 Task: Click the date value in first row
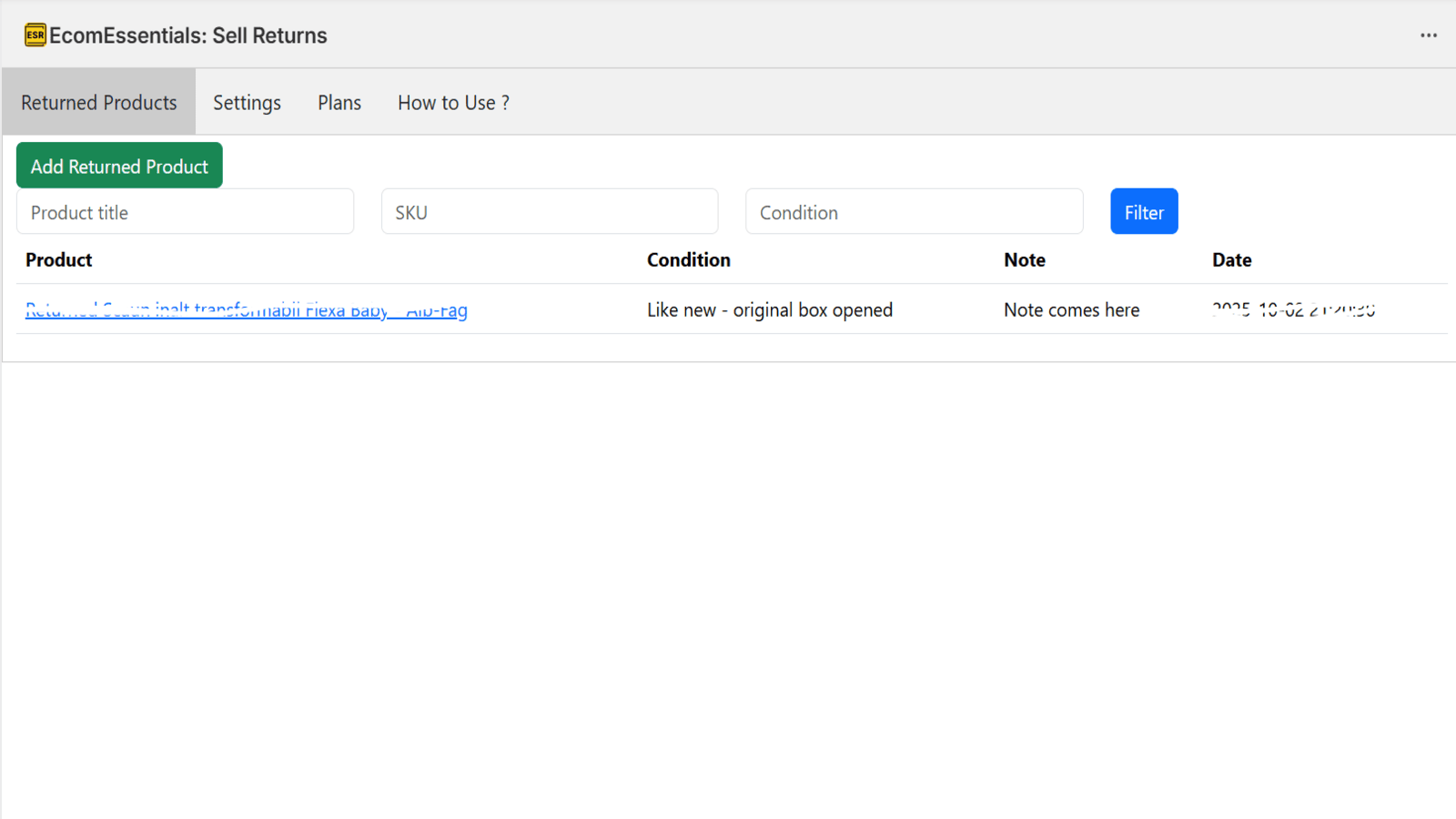(1293, 310)
